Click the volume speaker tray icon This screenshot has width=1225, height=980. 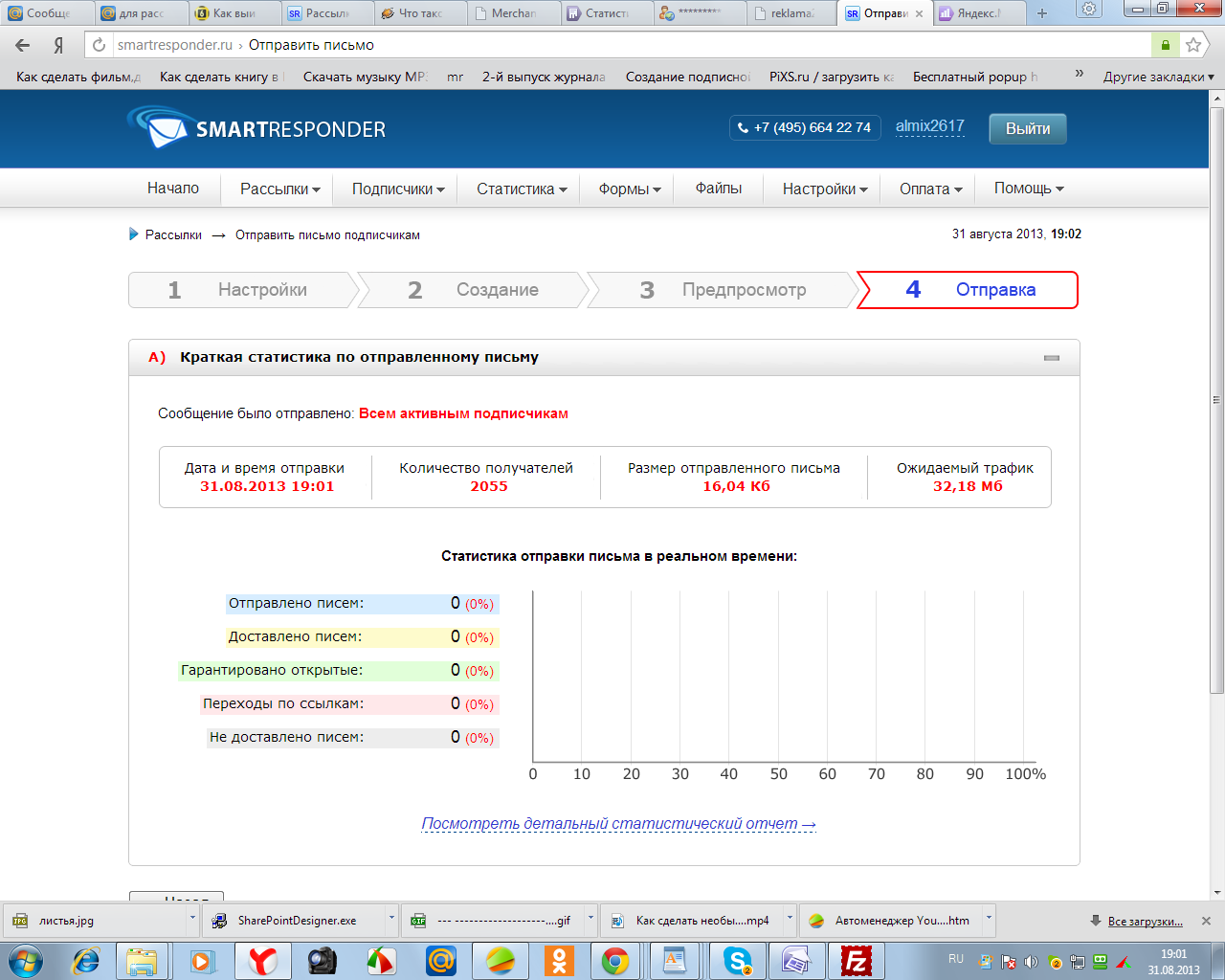(x=1031, y=962)
